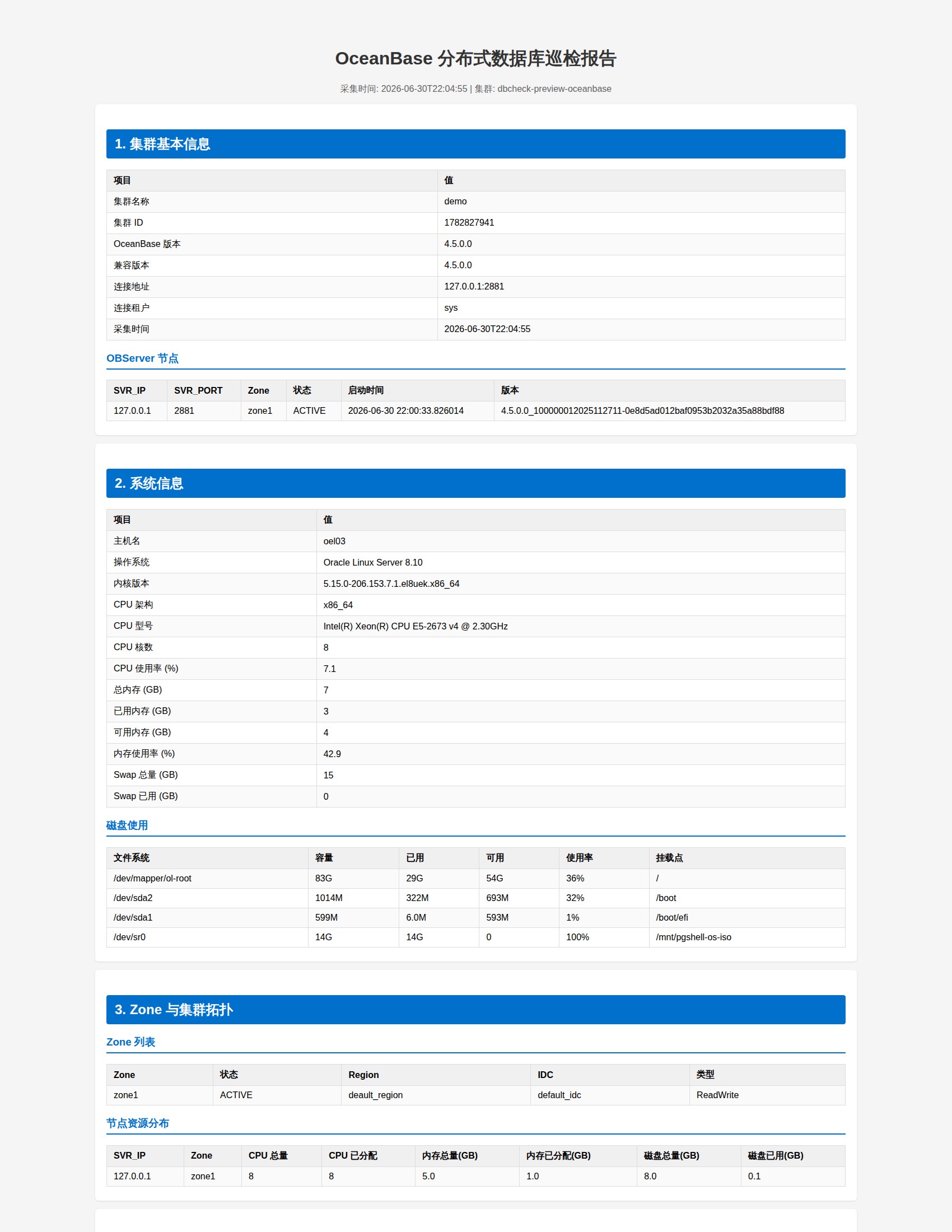Select the usage value "36%"
The width and height of the screenshot is (952, 1232).
tap(575, 878)
